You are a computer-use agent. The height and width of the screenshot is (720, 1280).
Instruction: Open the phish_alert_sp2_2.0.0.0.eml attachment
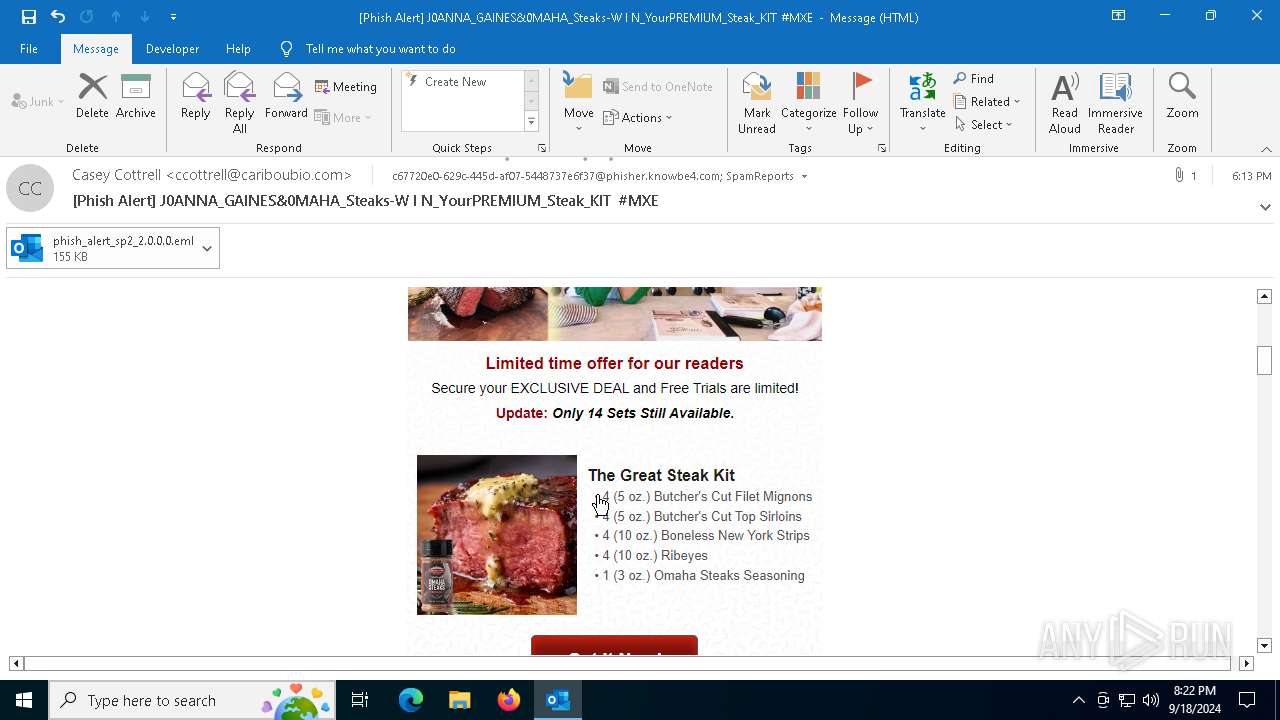[x=103, y=248]
